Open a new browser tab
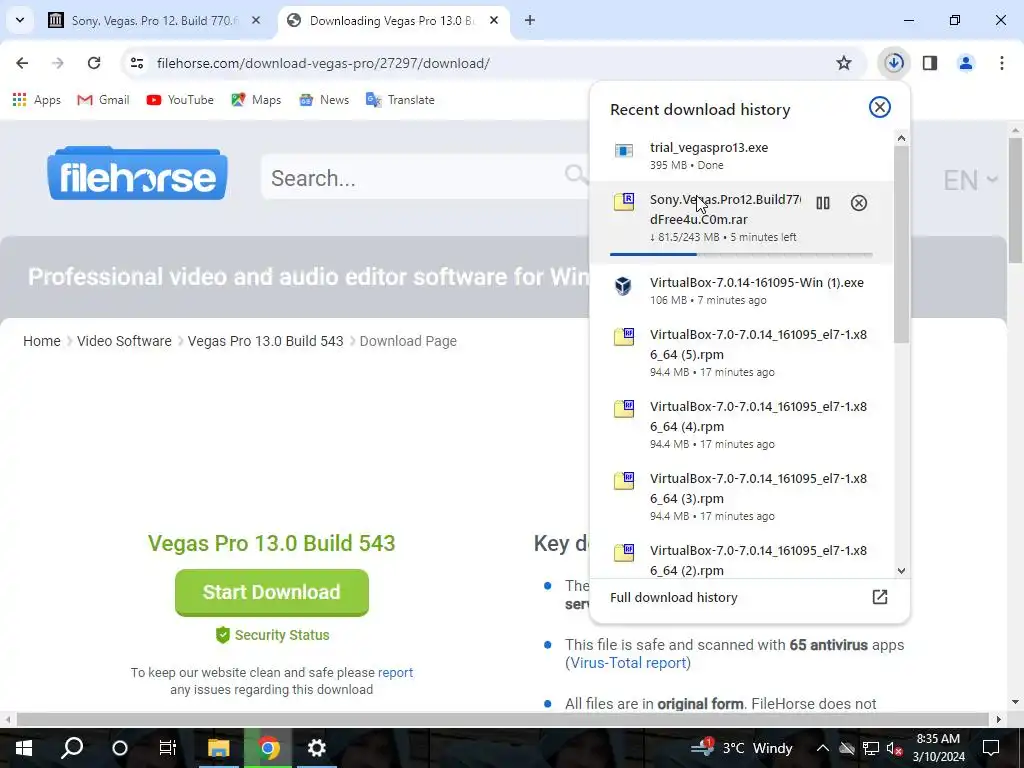 point(530,21)
